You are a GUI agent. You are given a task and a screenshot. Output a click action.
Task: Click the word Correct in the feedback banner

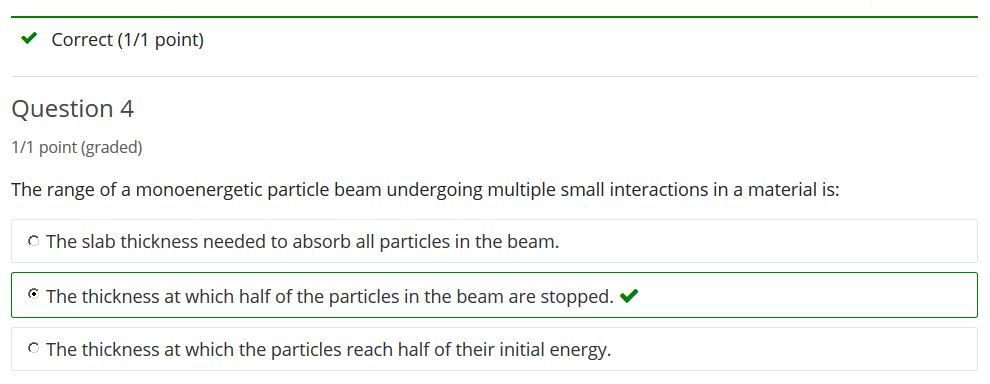point(82,40)
